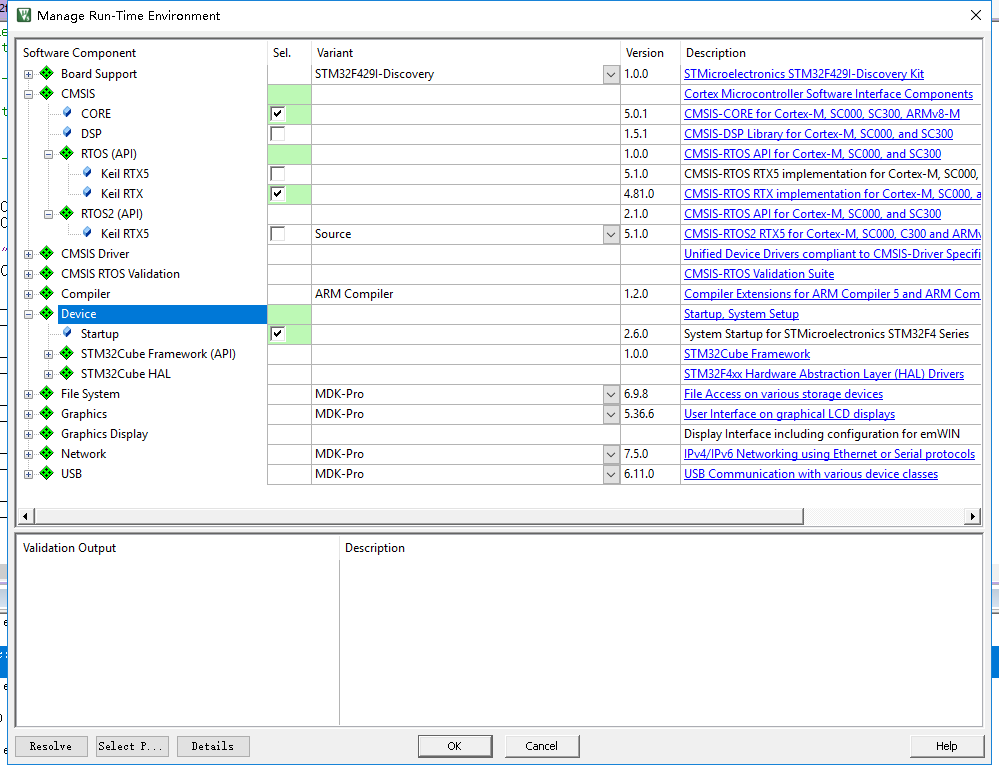
Task: Click the RTOS2 (API) green diamond icon
Action: (x=66, y=213)
